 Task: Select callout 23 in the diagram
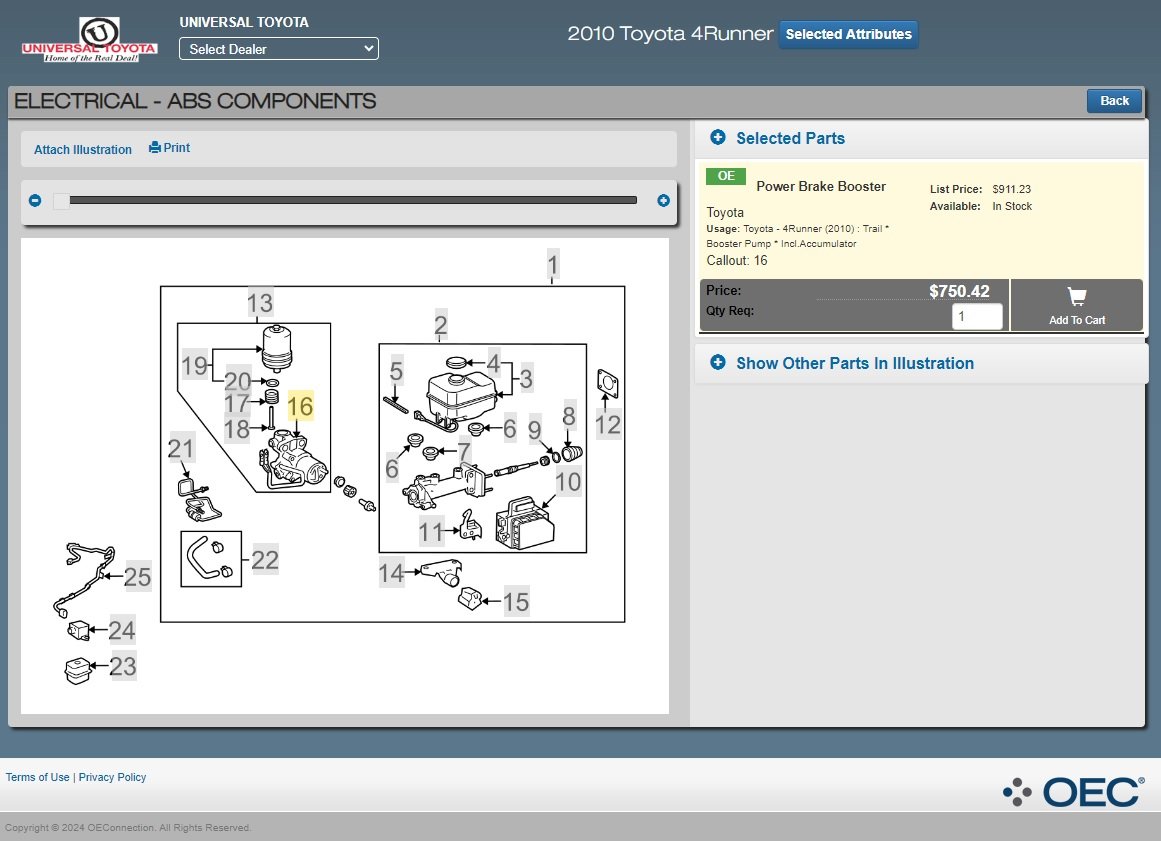[123, 666]
